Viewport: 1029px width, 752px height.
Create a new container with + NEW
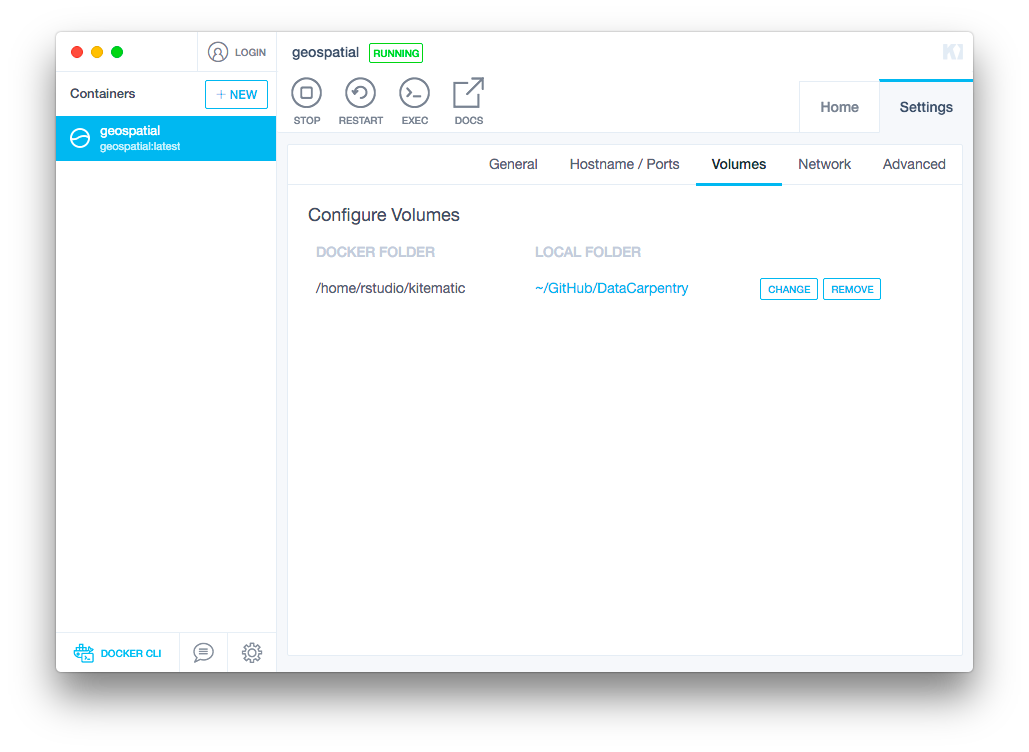236,94
